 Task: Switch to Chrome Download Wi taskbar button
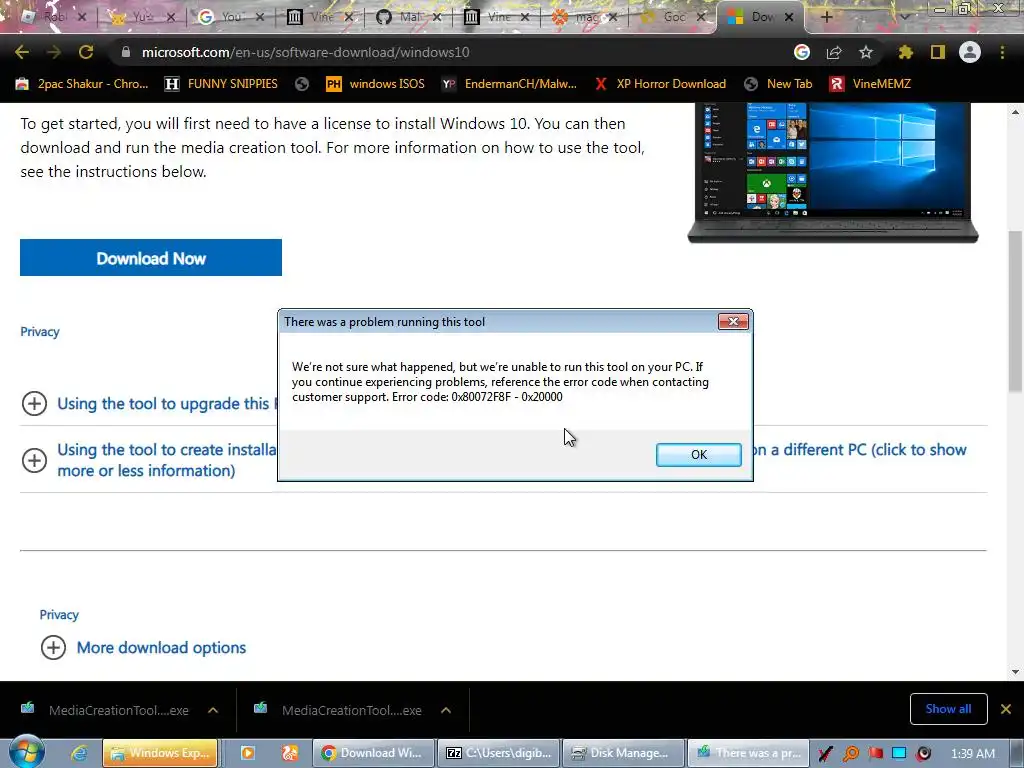[372, 753]
